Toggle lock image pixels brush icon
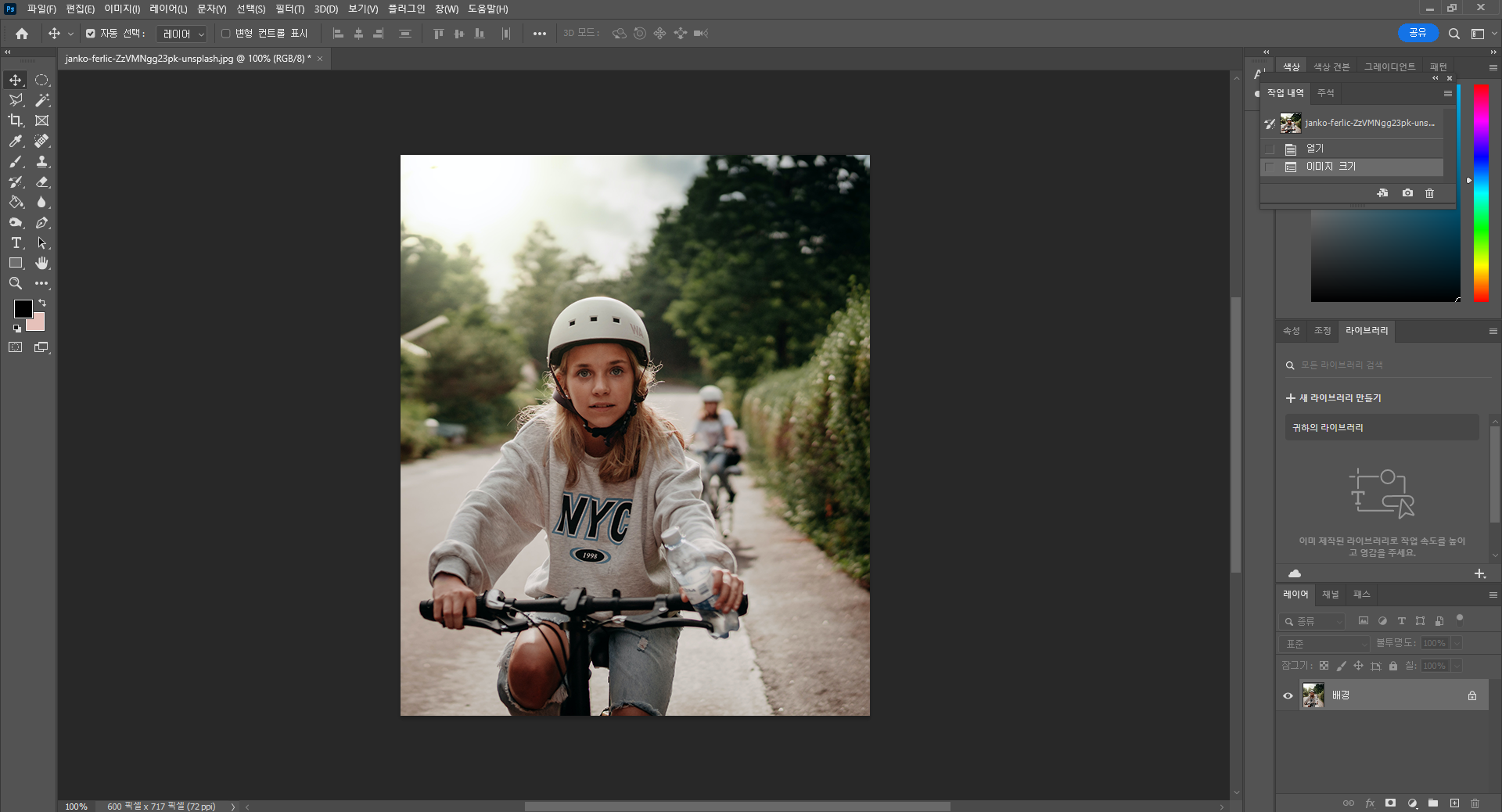Image resolution: width=1502 pixels, height=812 pixels. (1341, 666)
